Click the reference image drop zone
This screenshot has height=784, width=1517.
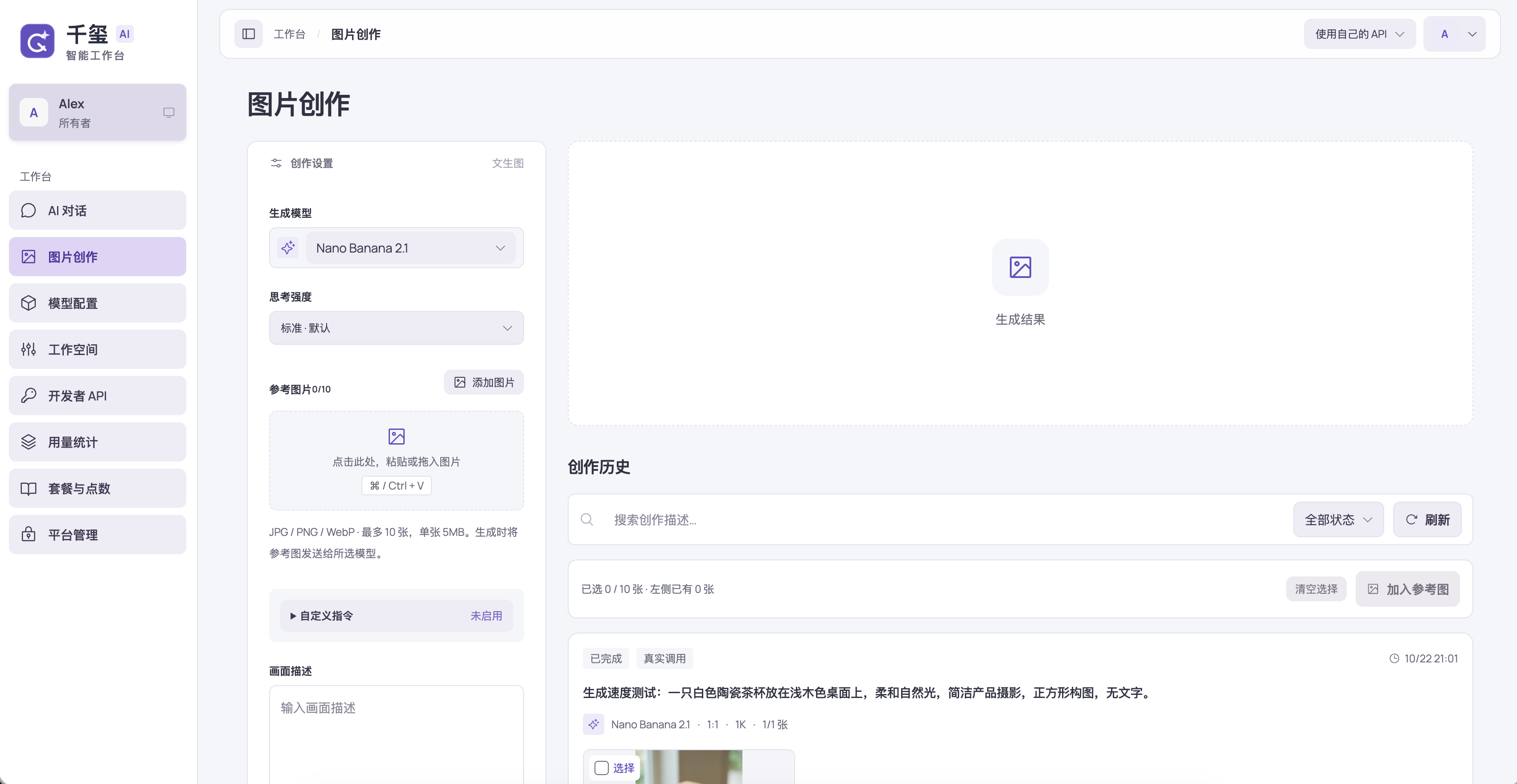(x=396, y=460)
